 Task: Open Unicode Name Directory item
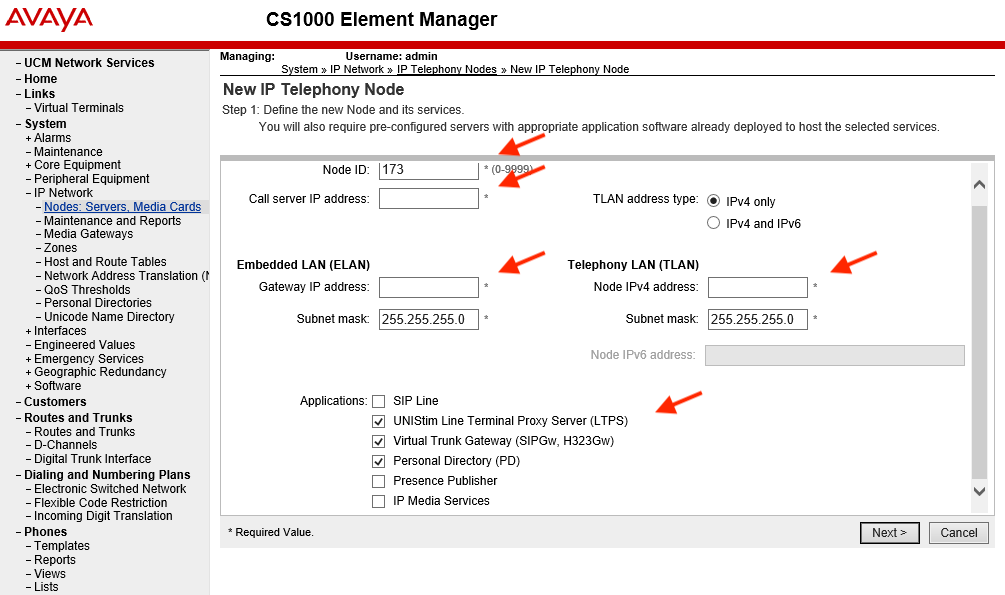109,317
